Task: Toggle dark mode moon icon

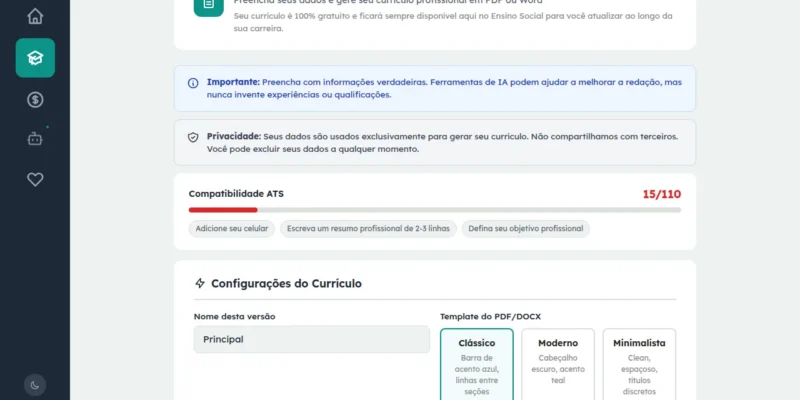Action: [35, 385]
